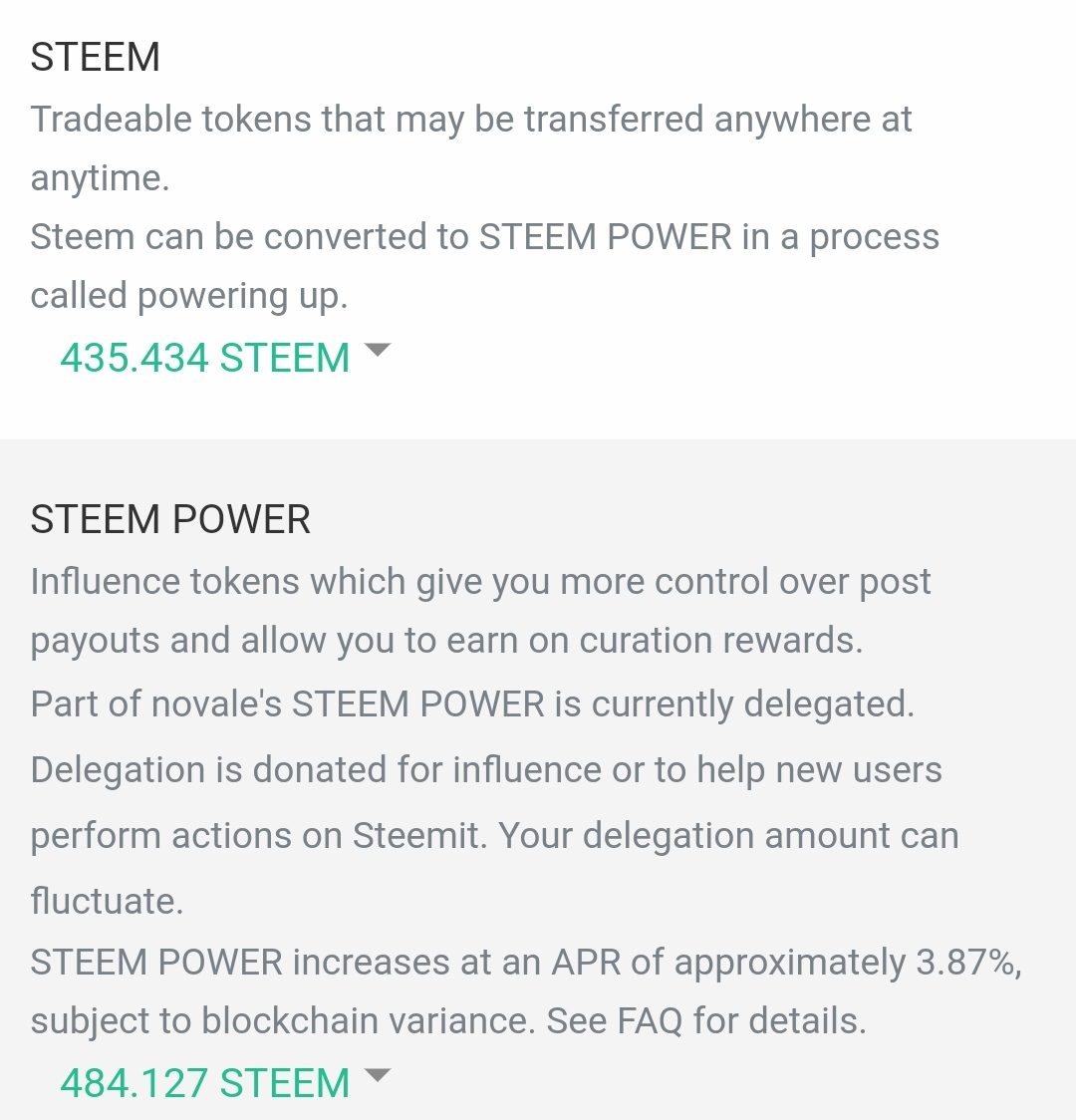
Task: Click the "Tradeable tokens that may be" line
Action: 470,120
